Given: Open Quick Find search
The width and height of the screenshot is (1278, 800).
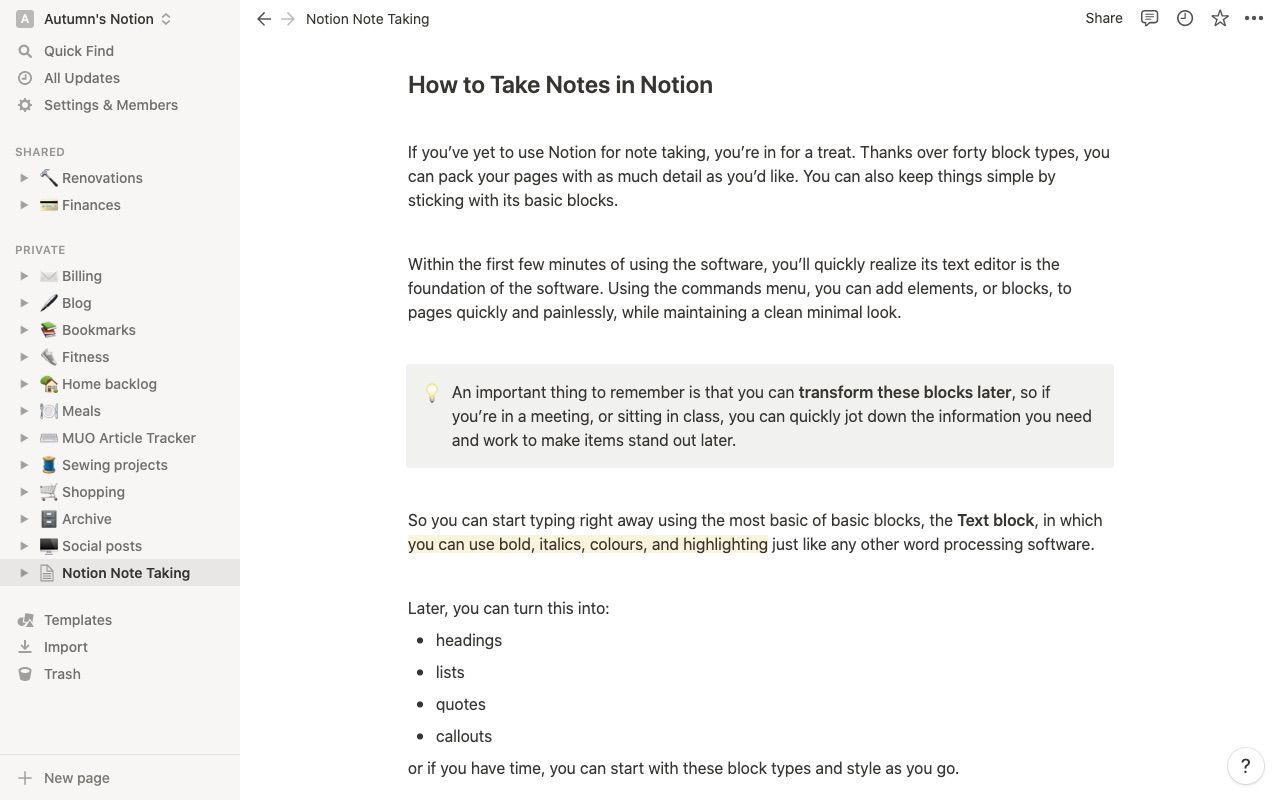Looking at the screenshot, I should pos(78,51).
